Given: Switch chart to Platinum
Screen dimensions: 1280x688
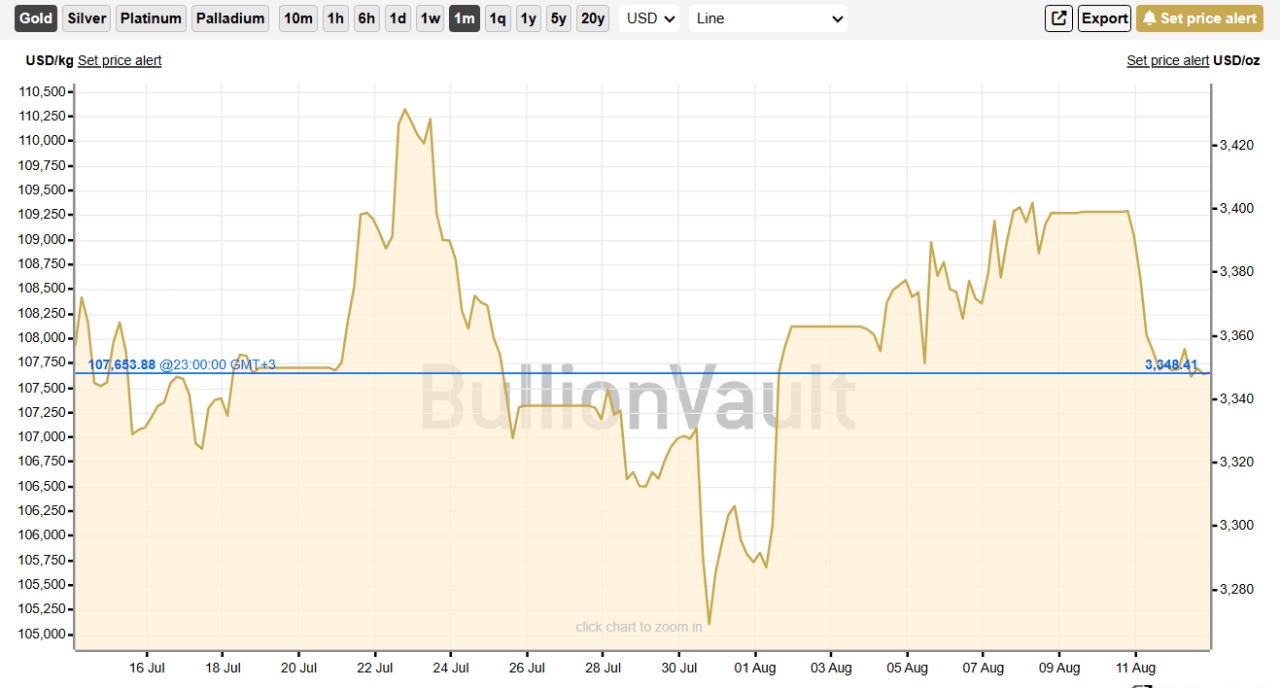Looking at the screenshot, I should (151, 18).
